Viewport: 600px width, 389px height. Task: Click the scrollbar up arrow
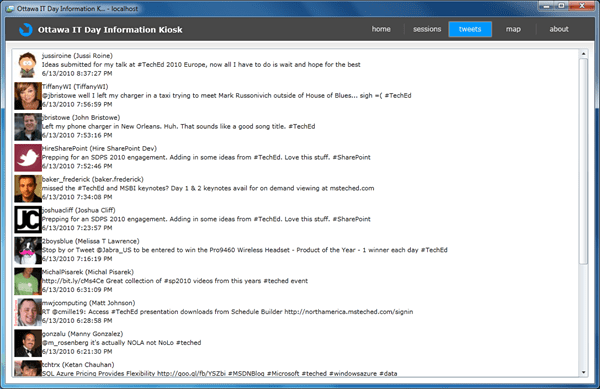pyautogui.click(x=583, y=54)
